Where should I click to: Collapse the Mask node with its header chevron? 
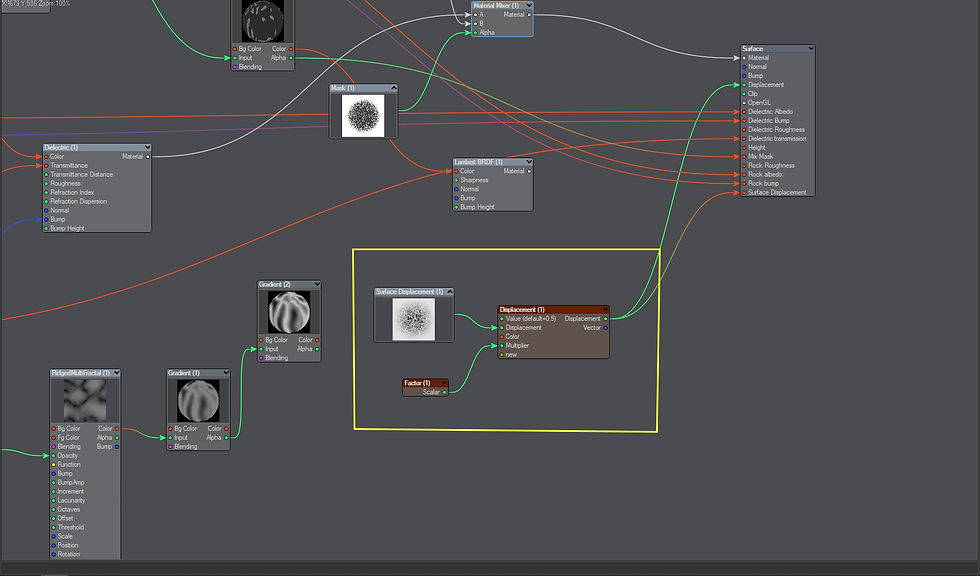point(393,88)
